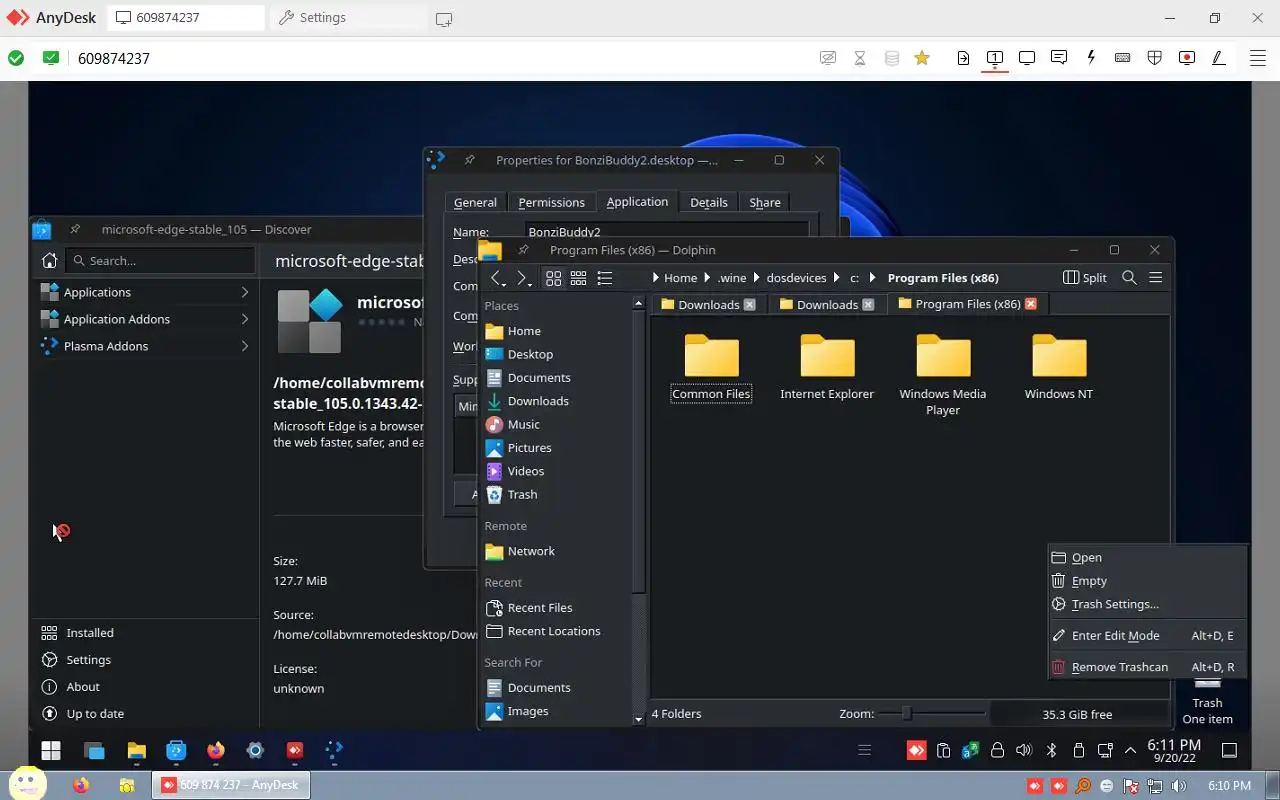Screen dimensions: 1280x800
Task: Pin the Dolphin window with keep-above pin
Action: pyautogui.click(x=522, y=250)
